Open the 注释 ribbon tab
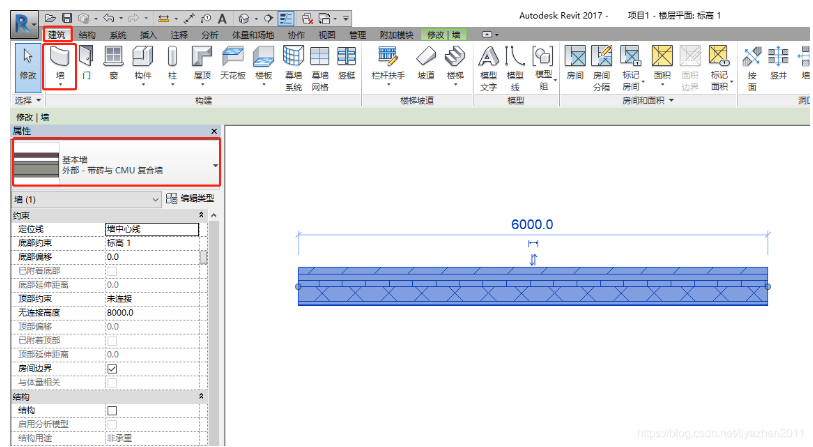Image resolution: width=813 pixels, height=447 pixels. [178, 34]
